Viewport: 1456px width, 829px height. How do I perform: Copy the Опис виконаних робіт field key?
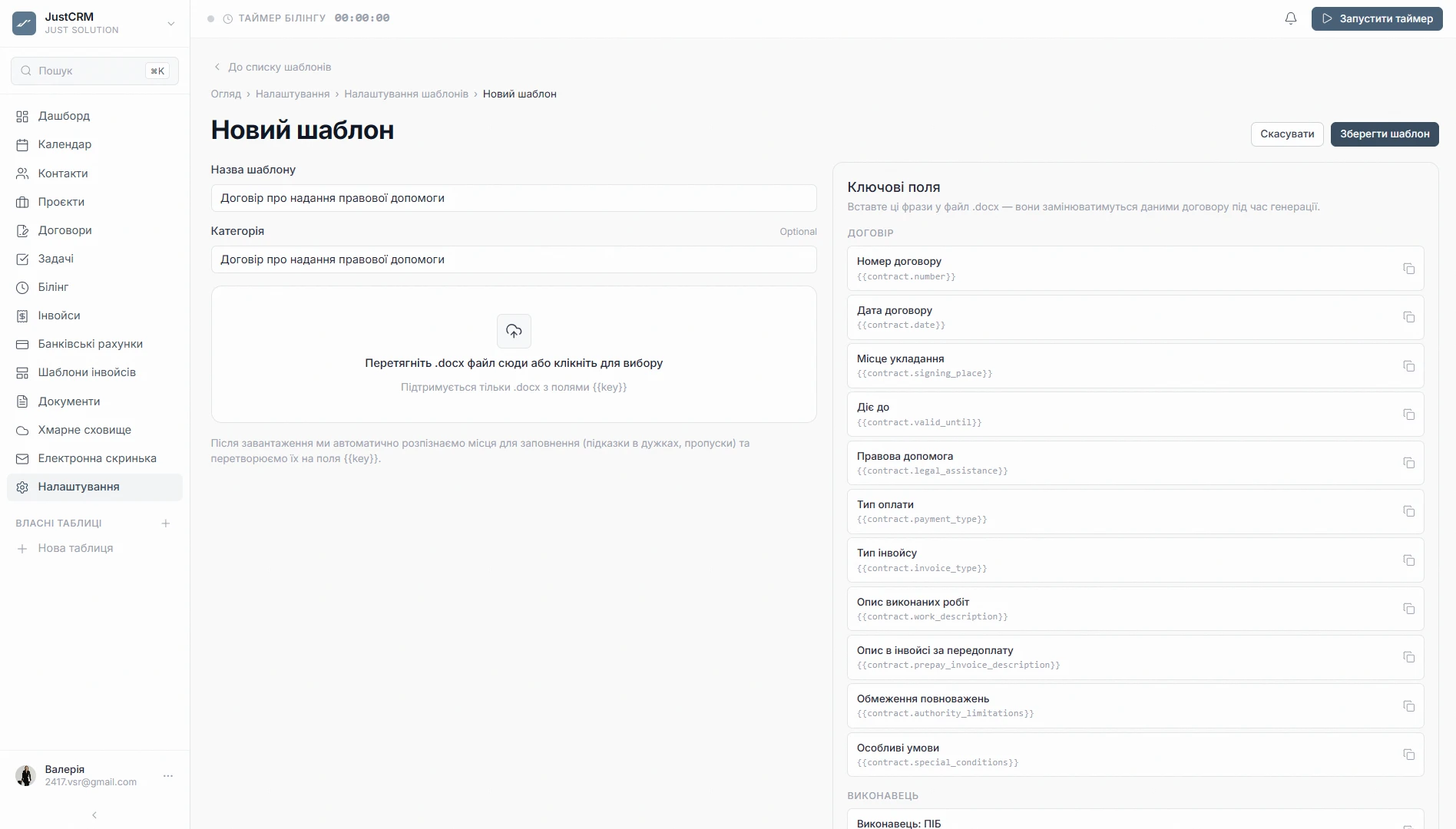tap(1408, 609)
